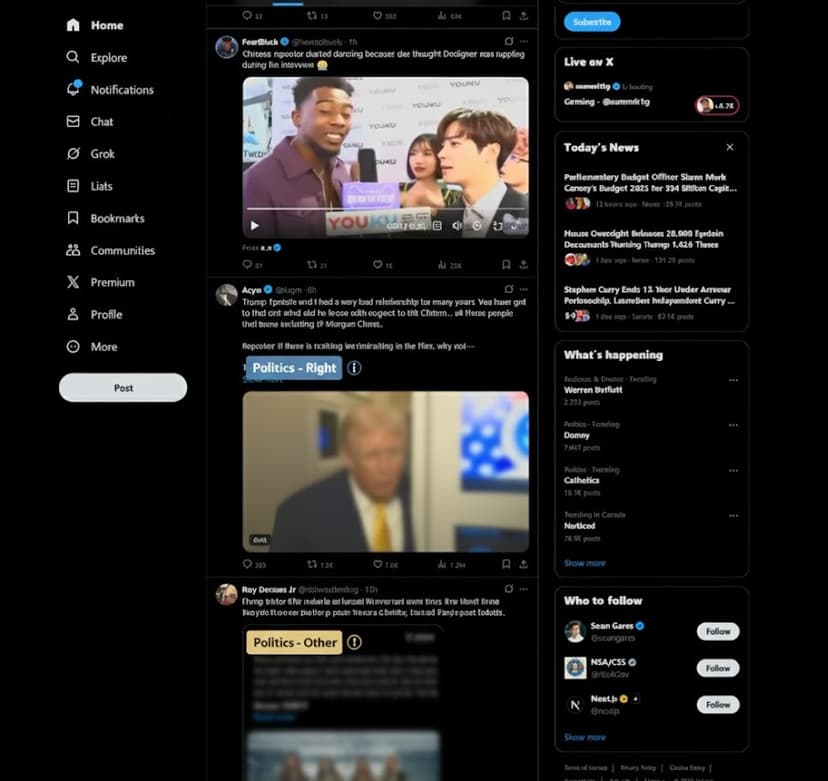828x781 pixels.
Task: Mute the video using volume icon
Action: coord(457,226)
